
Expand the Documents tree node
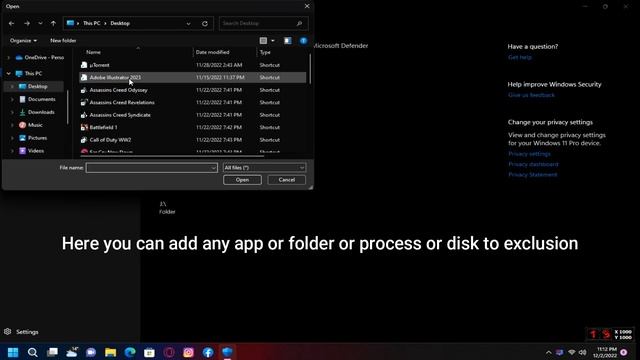(12, 99)
